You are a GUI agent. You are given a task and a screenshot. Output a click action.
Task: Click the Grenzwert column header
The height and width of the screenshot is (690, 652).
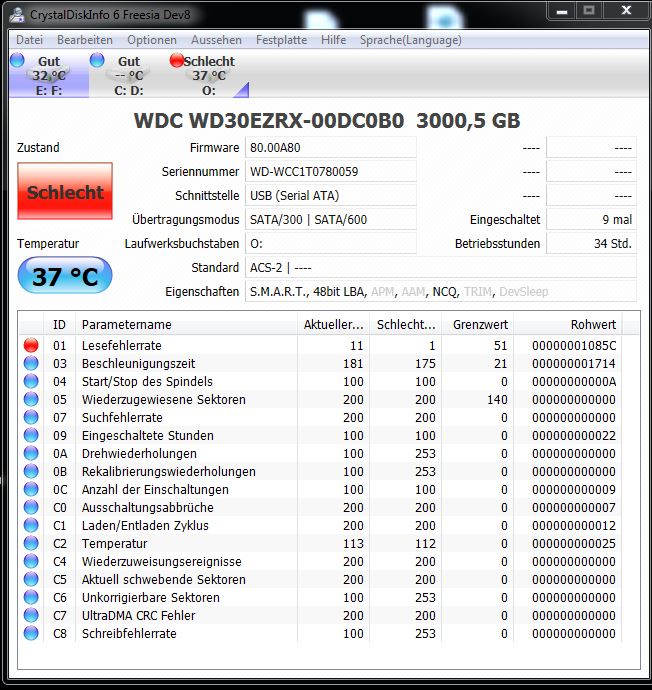point(478,325)
